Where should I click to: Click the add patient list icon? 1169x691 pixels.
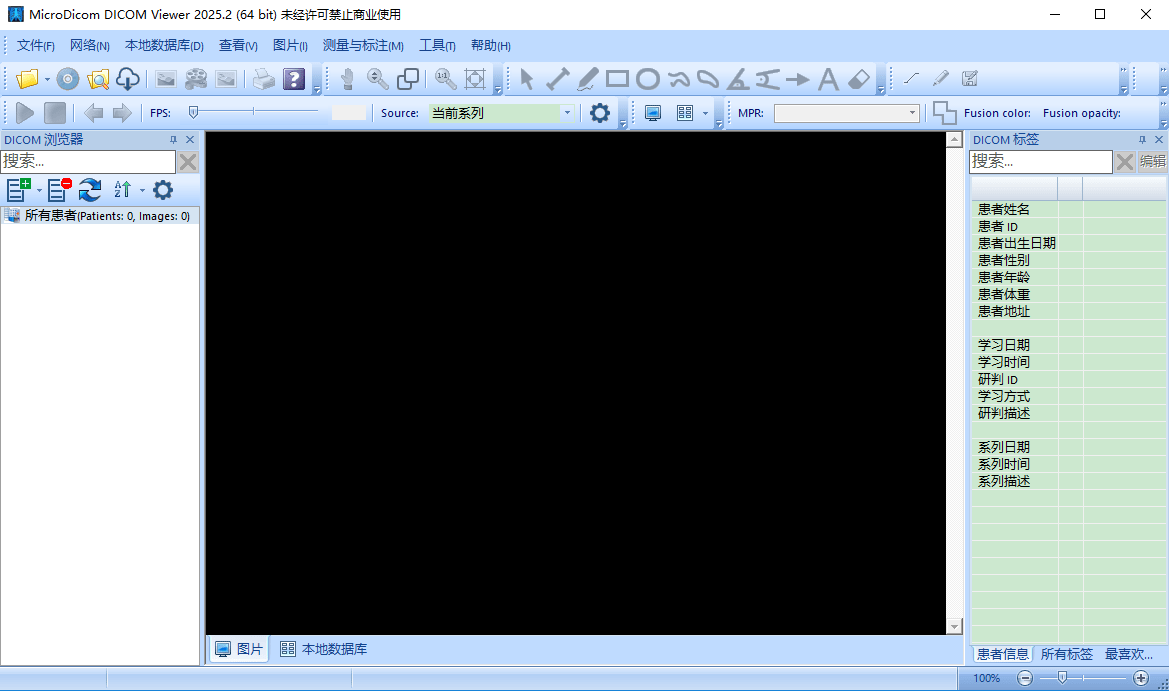[18, 190]
